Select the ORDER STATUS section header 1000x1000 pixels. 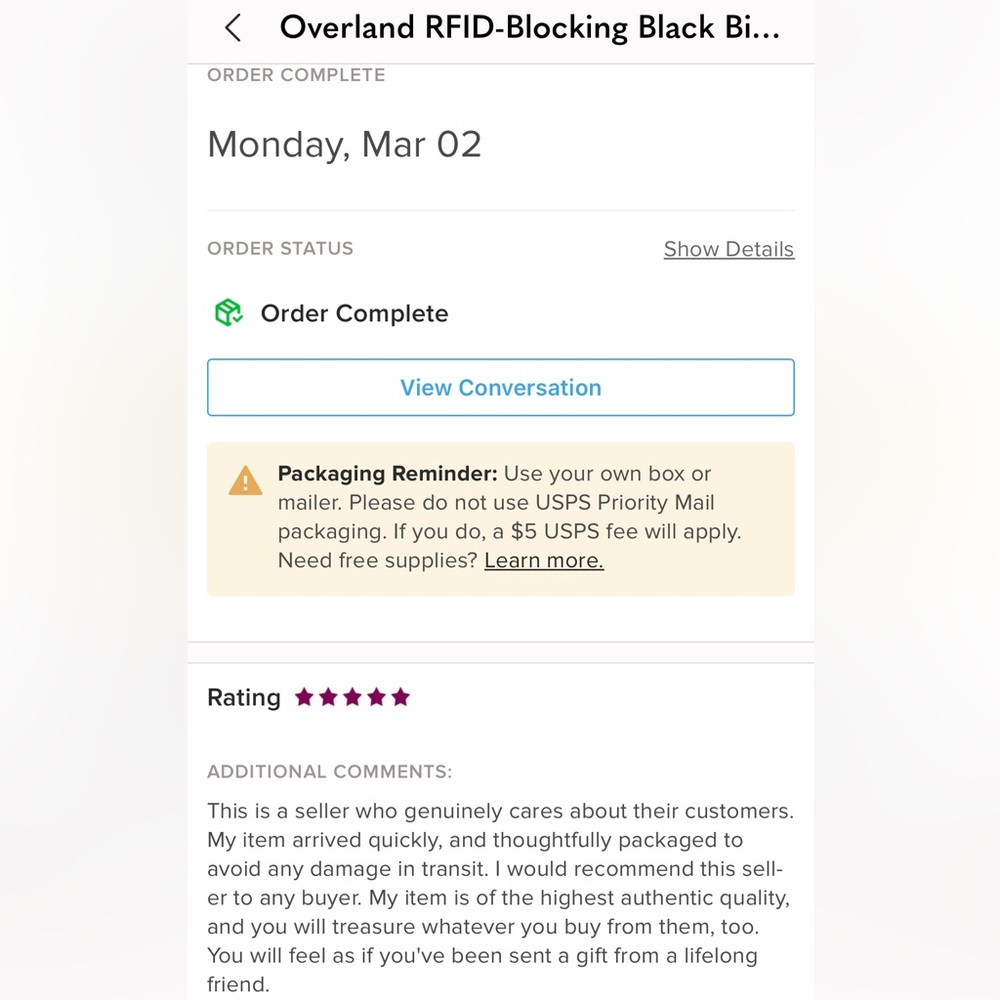pyautogui.click(x=280, y=249)
